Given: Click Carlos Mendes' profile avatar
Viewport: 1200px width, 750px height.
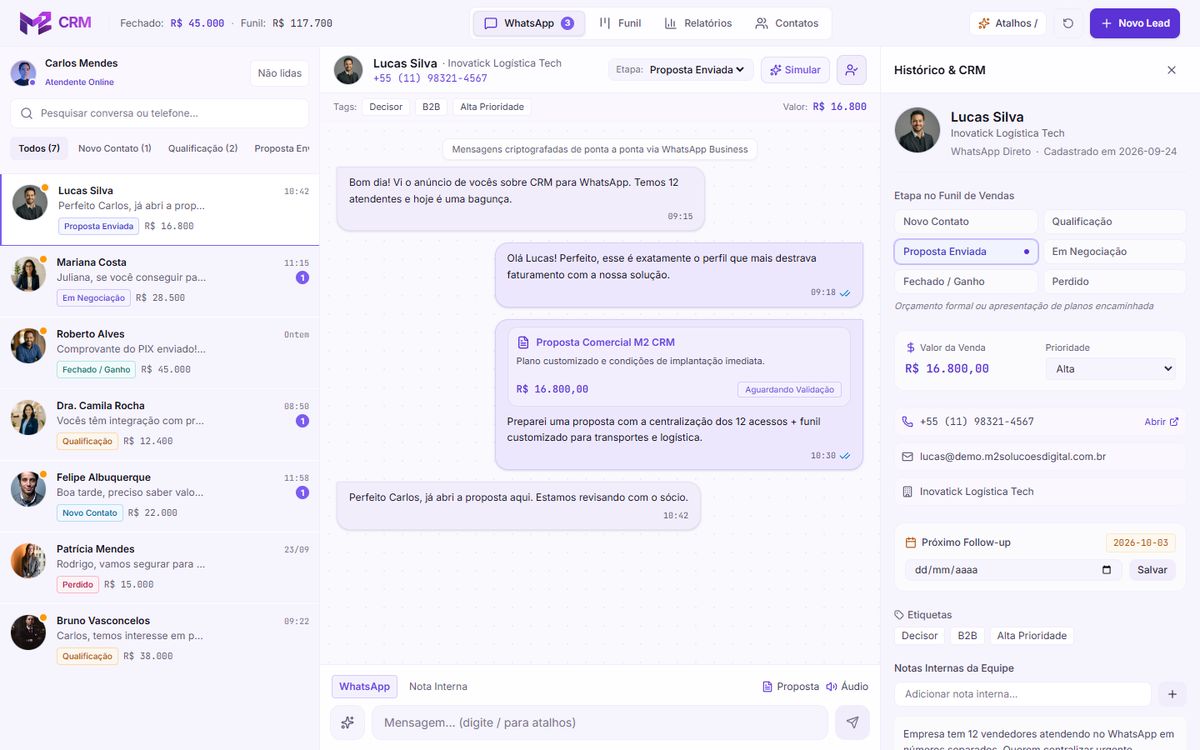Looking at the screenshot, I should (23, 72).
